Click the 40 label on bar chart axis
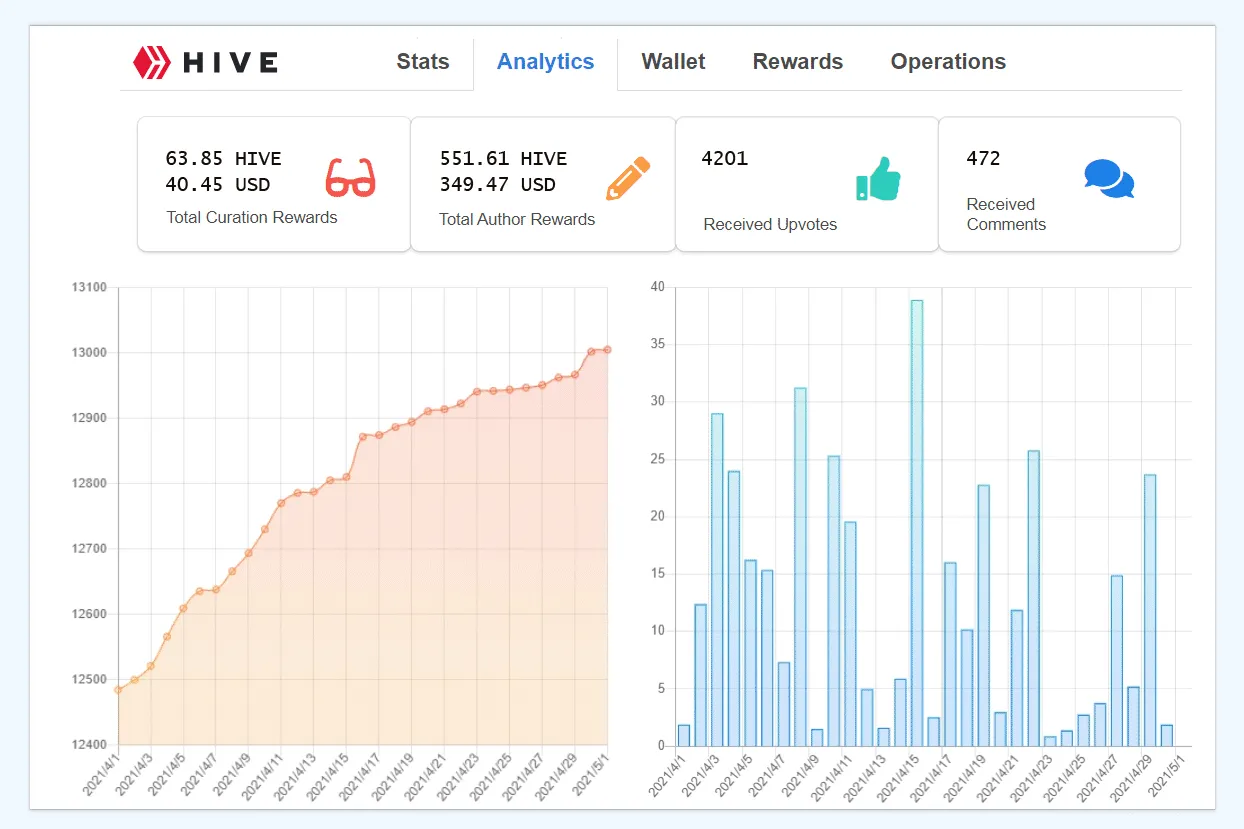Image resolution: width=1244 pixels, height=829 pixels. coord(657,287)
